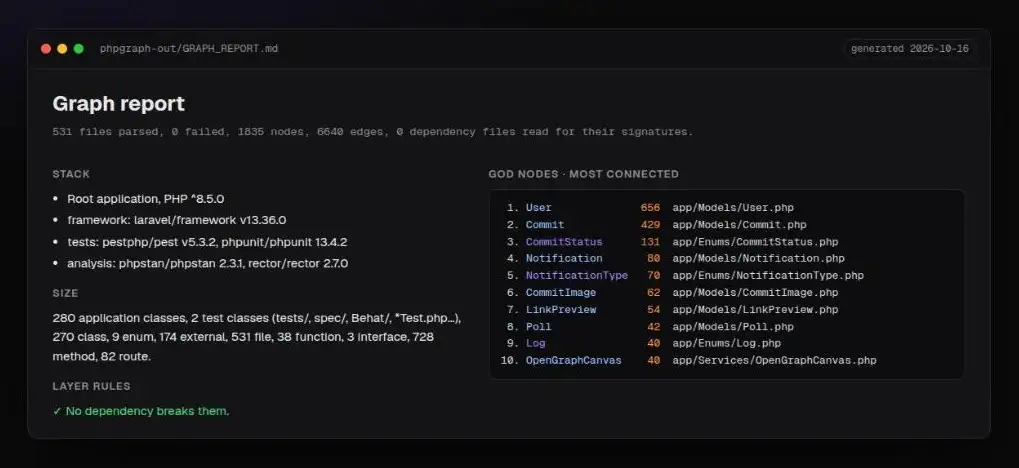Click the 54 connection count

coord(653,309)
